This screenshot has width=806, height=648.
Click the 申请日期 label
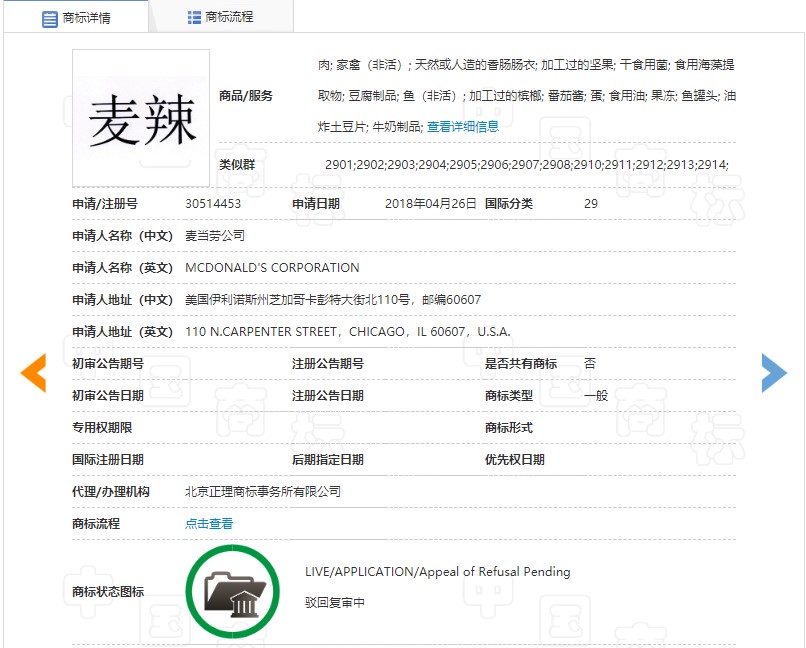click(x=316, y=203)
